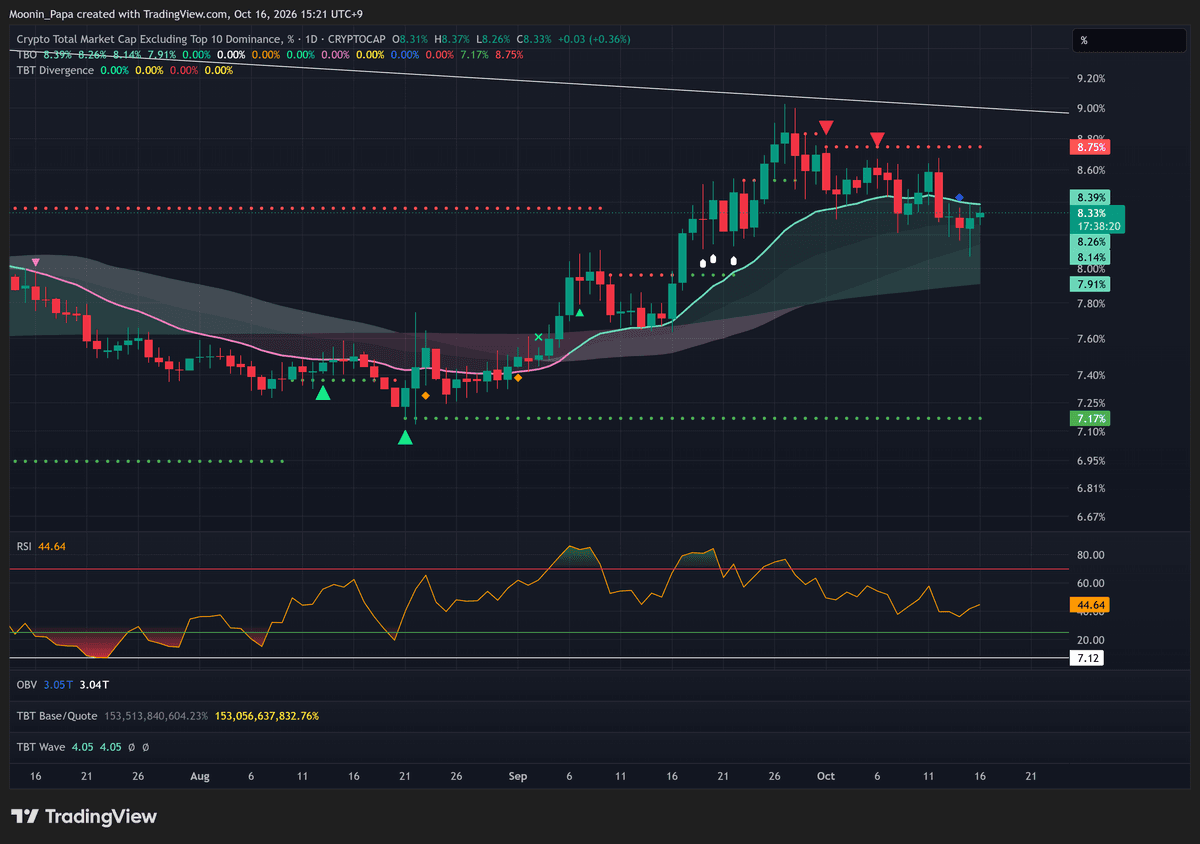Click the blue 3.05T OBV value
The width and height of the screenshot is (1200, 844).
point(57,684)
